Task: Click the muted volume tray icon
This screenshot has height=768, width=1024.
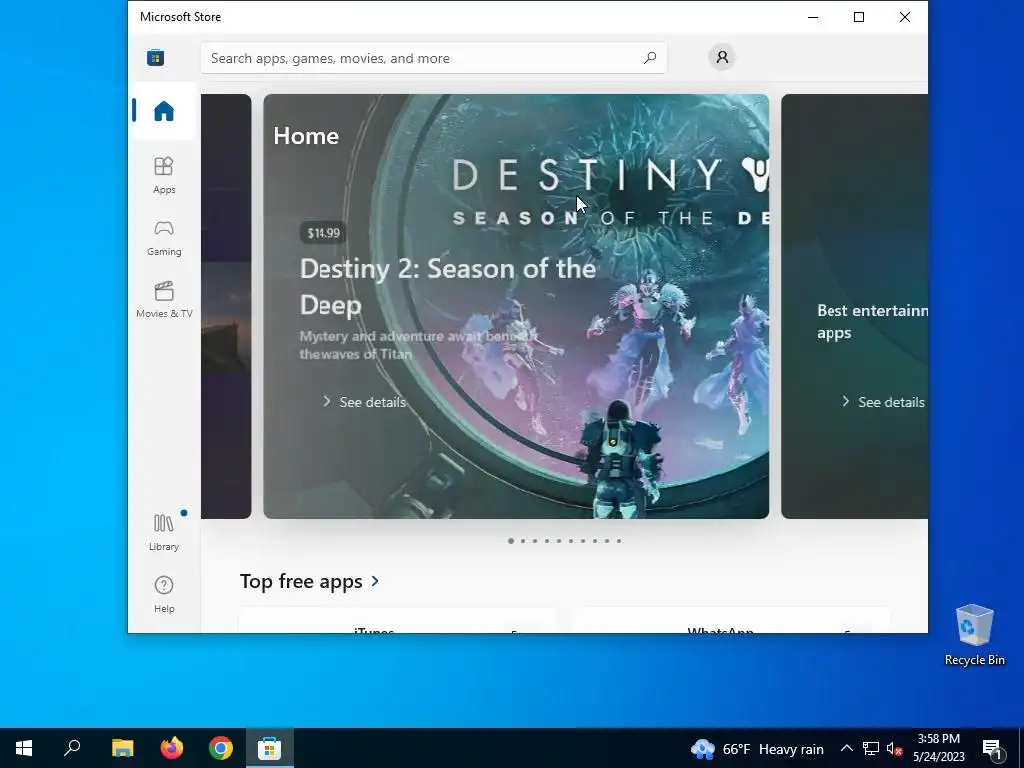Action: click(x=894, y=748)
